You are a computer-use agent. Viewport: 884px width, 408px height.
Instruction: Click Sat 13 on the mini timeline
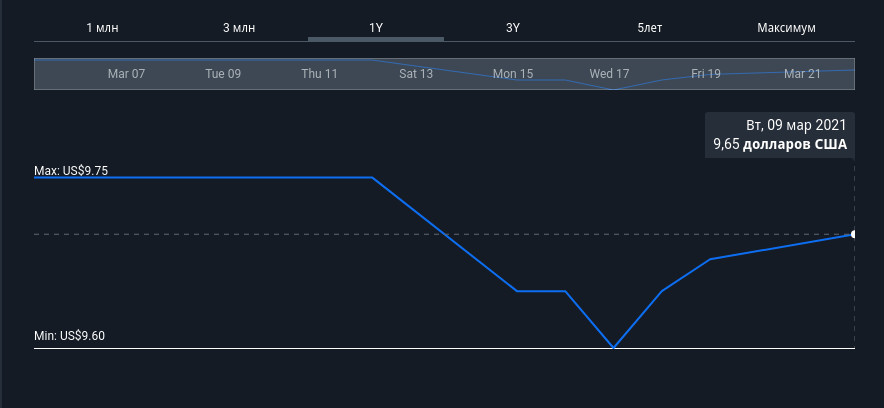tap(416, 74)
